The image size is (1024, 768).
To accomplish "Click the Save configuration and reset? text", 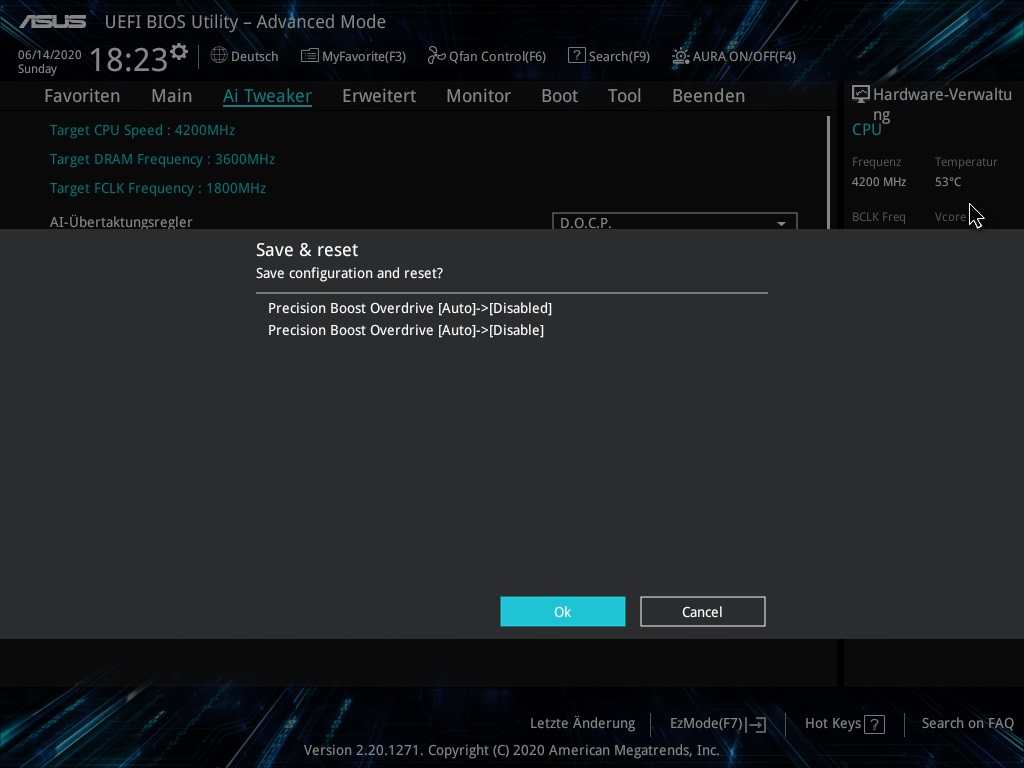I will (349, 273).
